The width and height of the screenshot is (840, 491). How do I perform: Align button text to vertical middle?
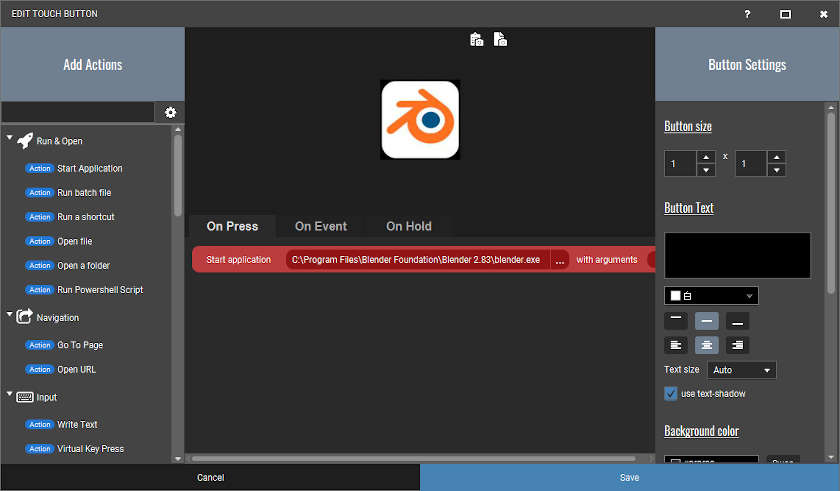pos(707,321)
